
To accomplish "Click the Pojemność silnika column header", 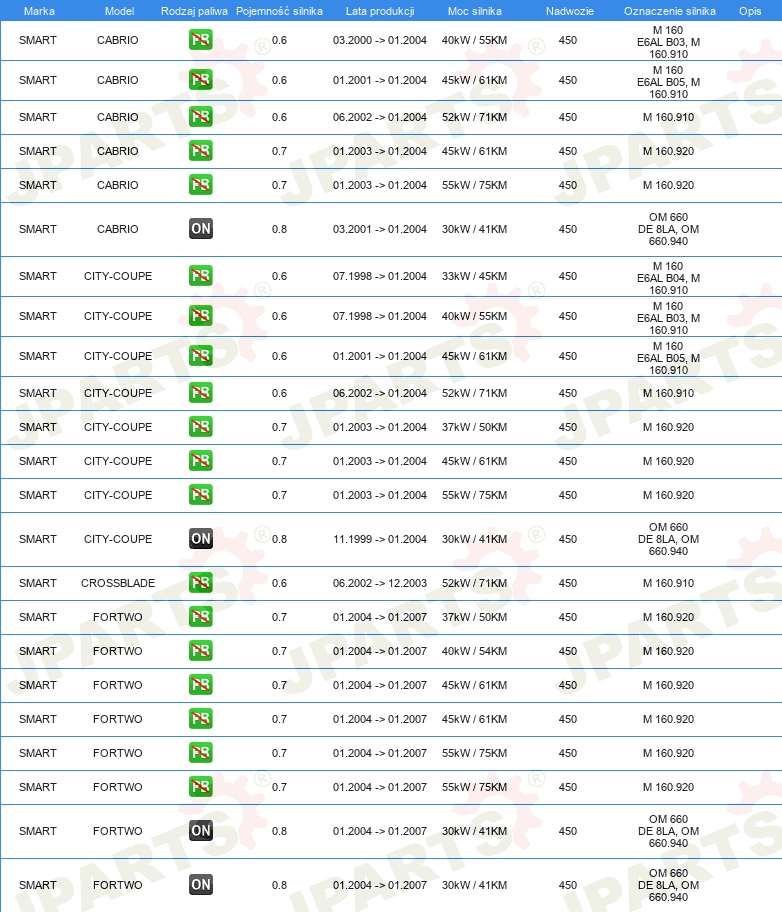I will coord(279,11).
